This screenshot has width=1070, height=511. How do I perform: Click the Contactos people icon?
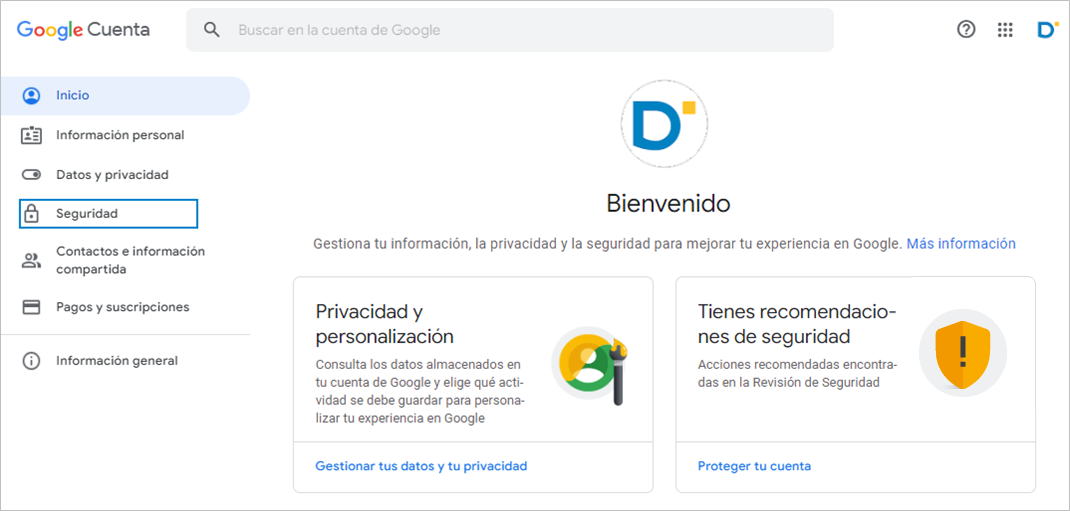tap(31, 260)
